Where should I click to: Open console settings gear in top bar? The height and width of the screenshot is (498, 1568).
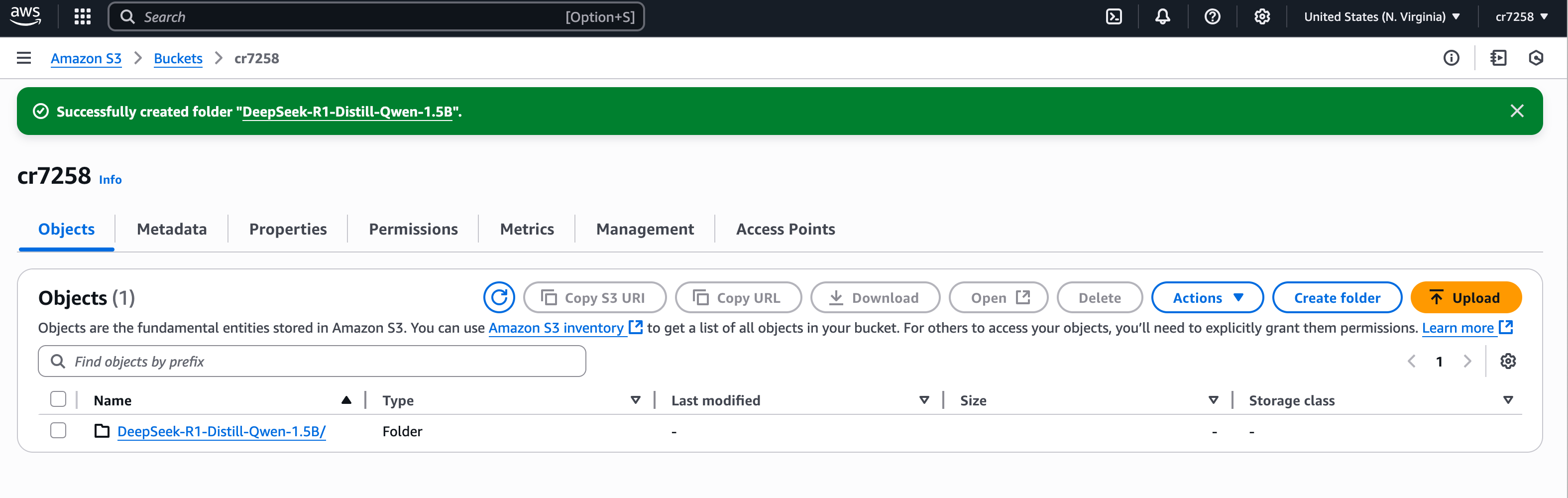[x=1262, y=16]
